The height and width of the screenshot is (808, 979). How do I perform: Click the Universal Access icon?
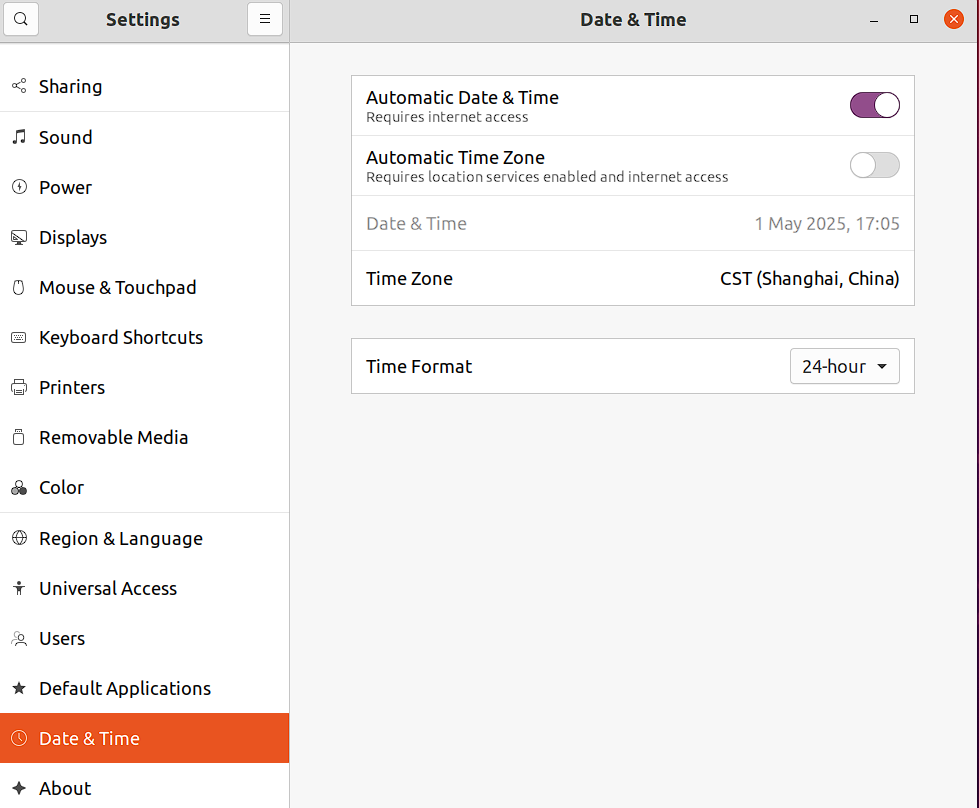[19, 588]
